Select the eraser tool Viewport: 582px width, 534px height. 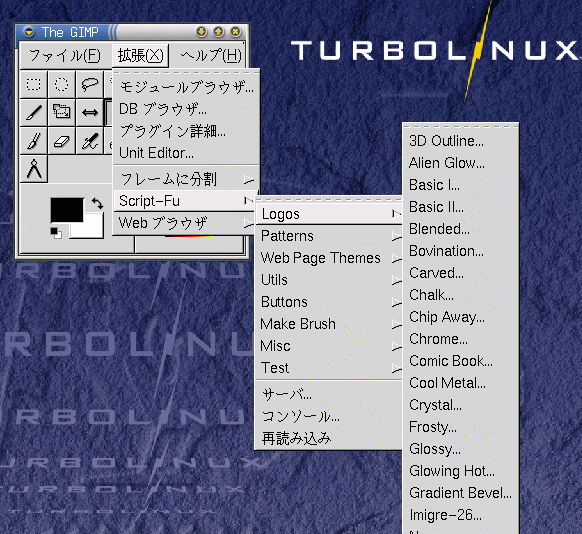point(62,141)
